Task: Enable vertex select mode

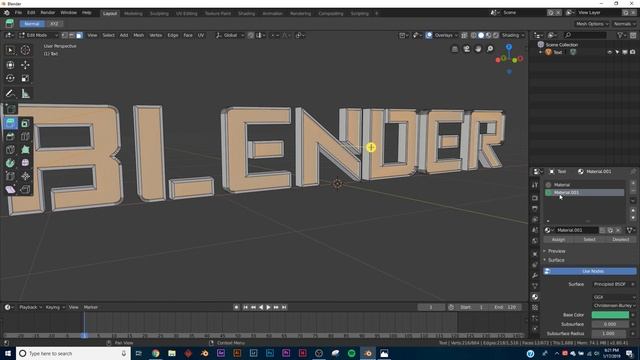Action: click(x=64, y=36)
